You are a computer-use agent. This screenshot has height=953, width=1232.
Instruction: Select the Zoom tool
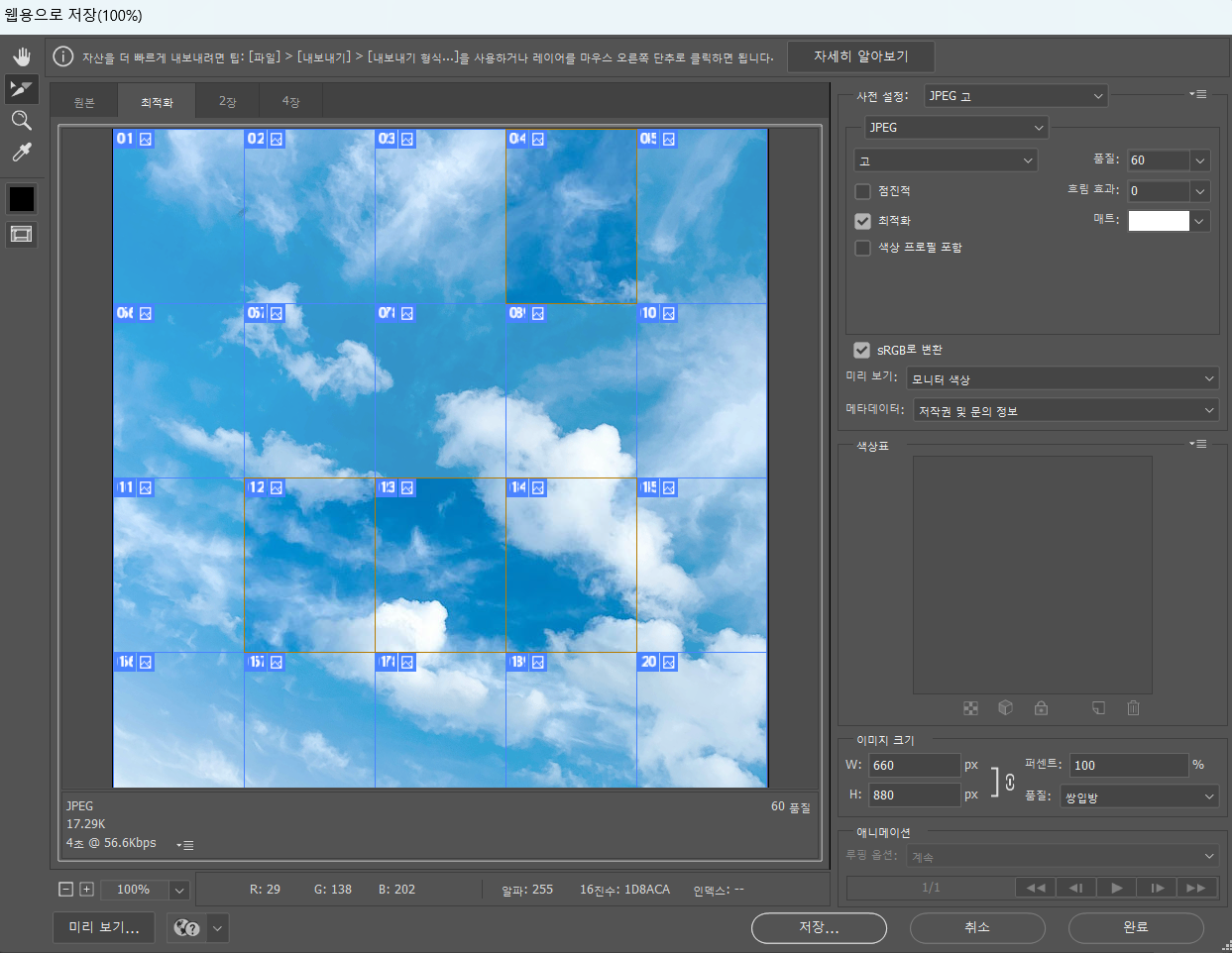pyautogui.click(x=21, y=121)
